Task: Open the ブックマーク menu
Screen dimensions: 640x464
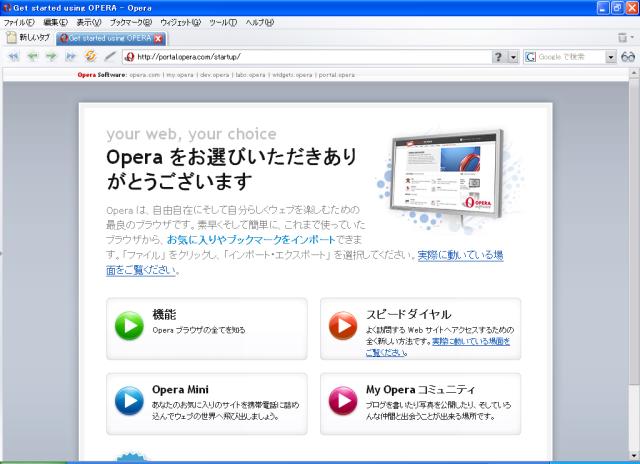Action: [130, 22]
